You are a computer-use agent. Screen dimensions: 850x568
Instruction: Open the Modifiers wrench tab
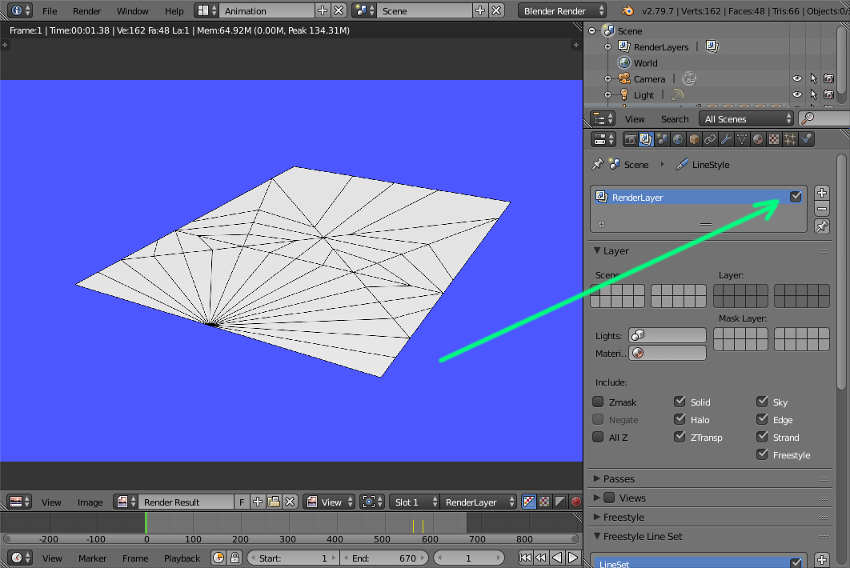click(x=726, y=139)
